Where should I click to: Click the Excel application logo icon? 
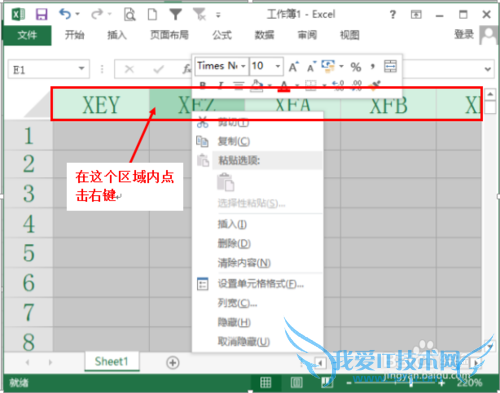pos(18,15)
